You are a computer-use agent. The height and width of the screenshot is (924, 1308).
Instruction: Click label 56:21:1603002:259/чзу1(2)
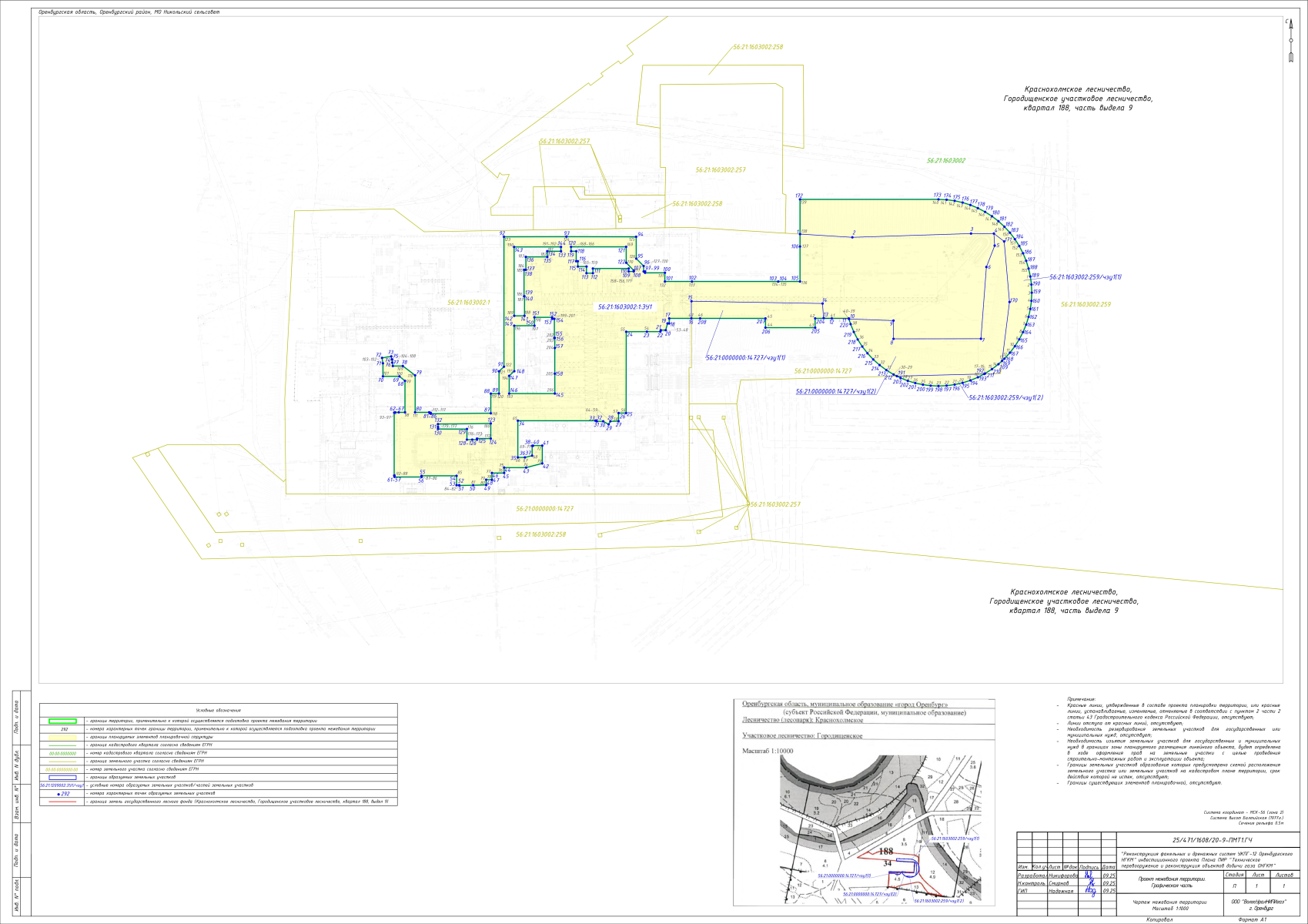tap(1005, 398)
